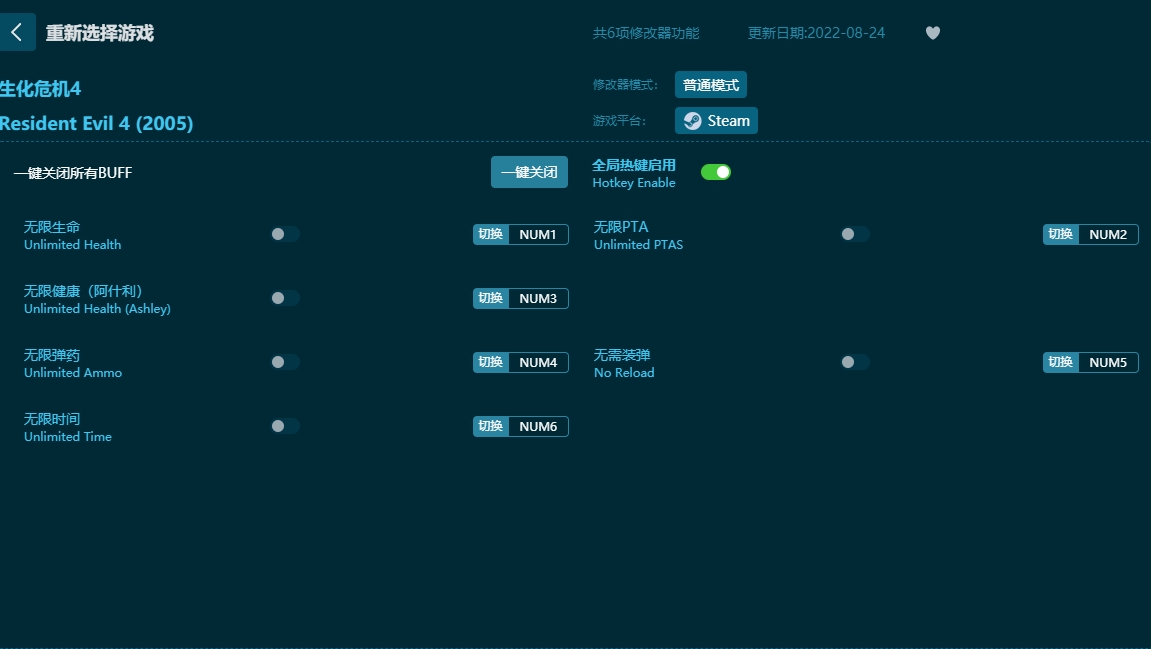Click the NUM4 hotkey switch button
1151x649 pixels.
click(x=520, y=362)
